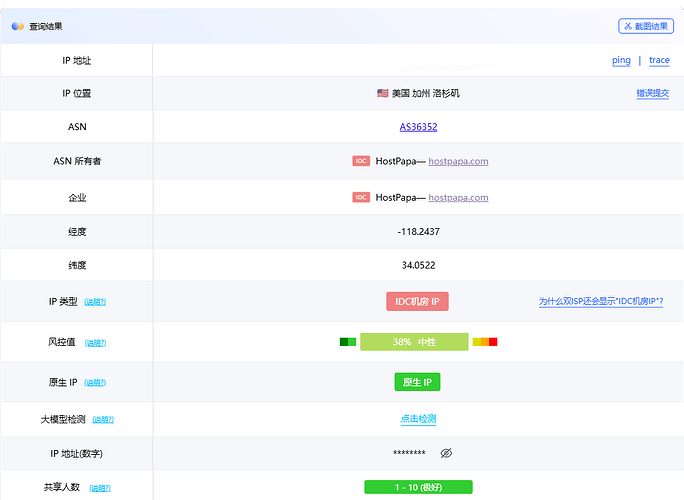The width and height of the screenshot is (684, 500).
Task: Open 说明 help link next to 共享人数
Action: [100, 488]
